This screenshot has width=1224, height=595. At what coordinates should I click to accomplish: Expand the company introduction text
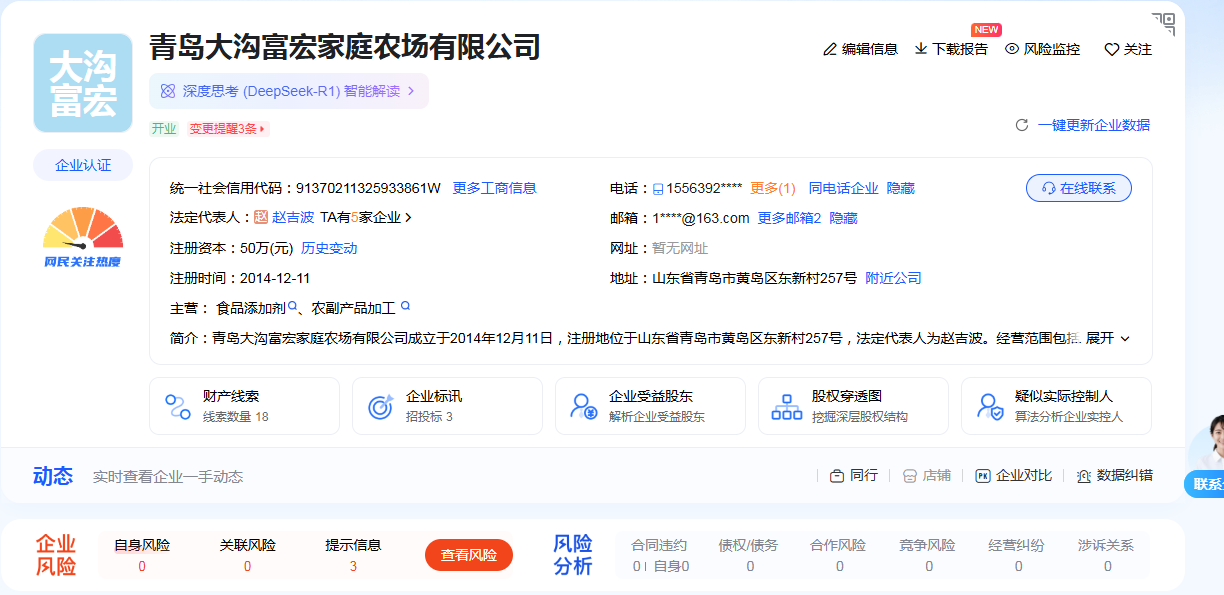[x=1107, y=338]
